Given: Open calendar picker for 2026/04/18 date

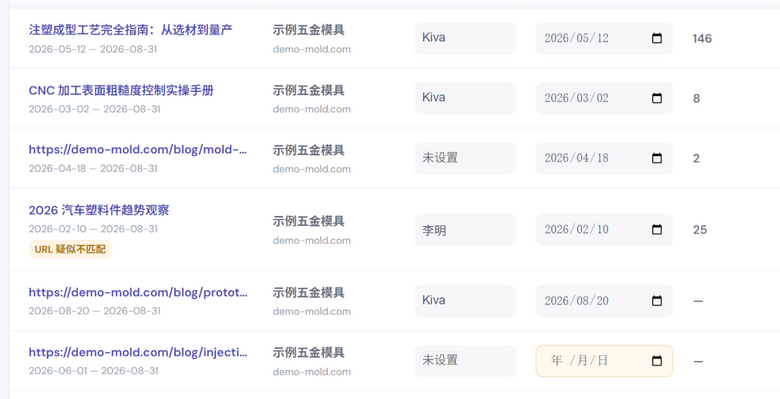Looking at the screenshot, I should pos(657,158).
